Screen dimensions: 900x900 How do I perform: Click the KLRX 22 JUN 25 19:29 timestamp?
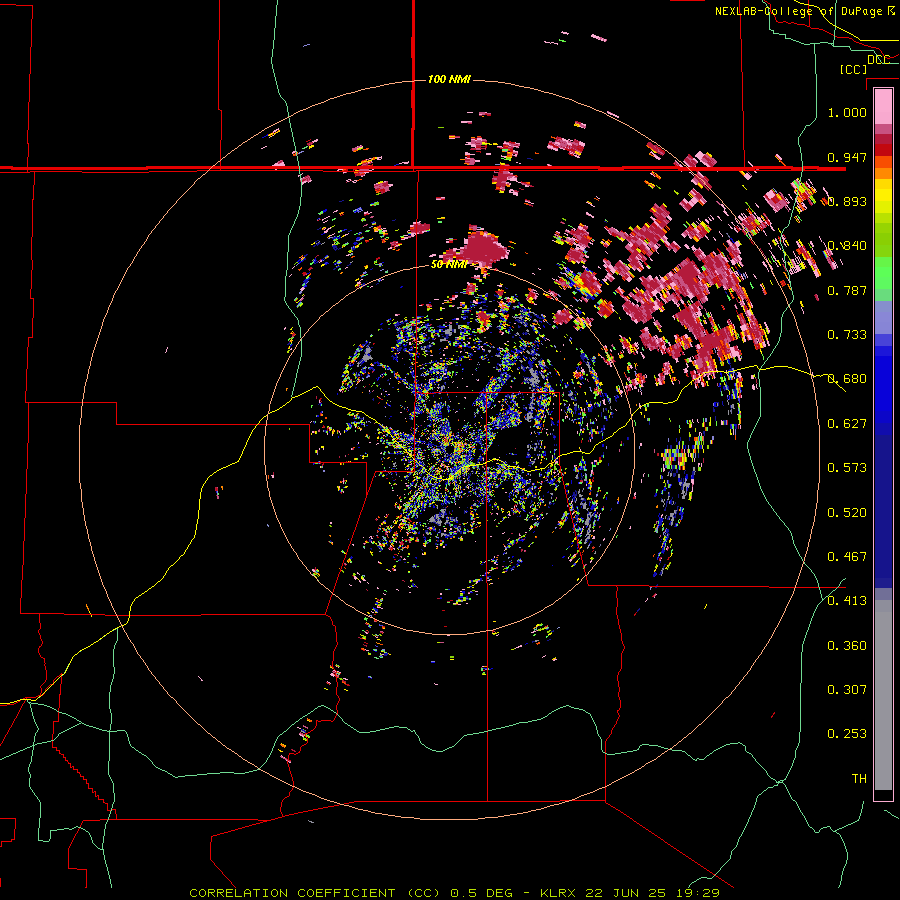click(x=630, y=893)
